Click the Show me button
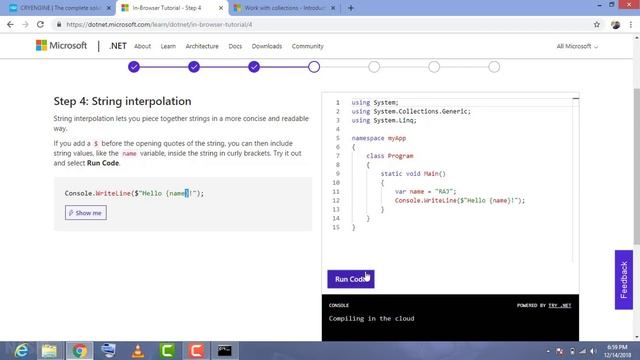This screenshot has height=360, width=640. [x=86, y=213]
